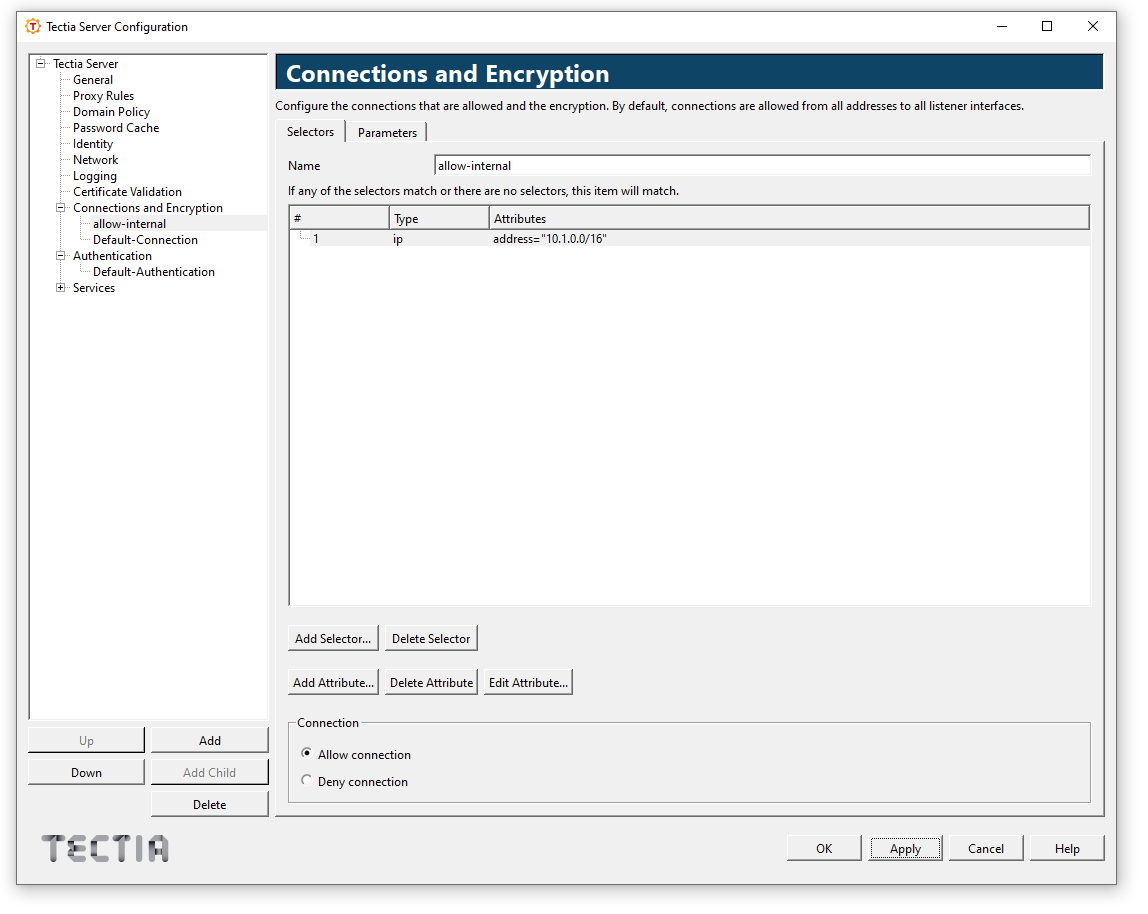Focus the Name input field
Screen dimensions: 1148x914
pyautogui.click(x=762, y=166)
